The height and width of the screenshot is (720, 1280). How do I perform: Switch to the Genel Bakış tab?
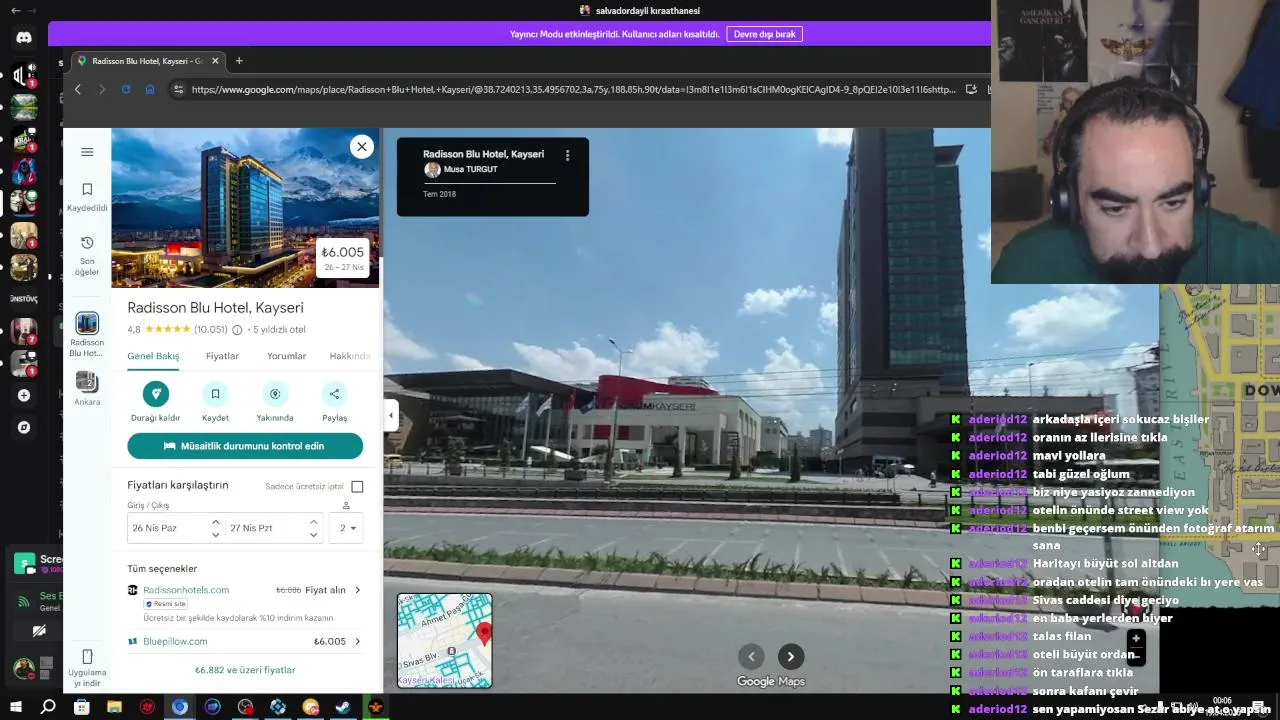click(153, 356)
